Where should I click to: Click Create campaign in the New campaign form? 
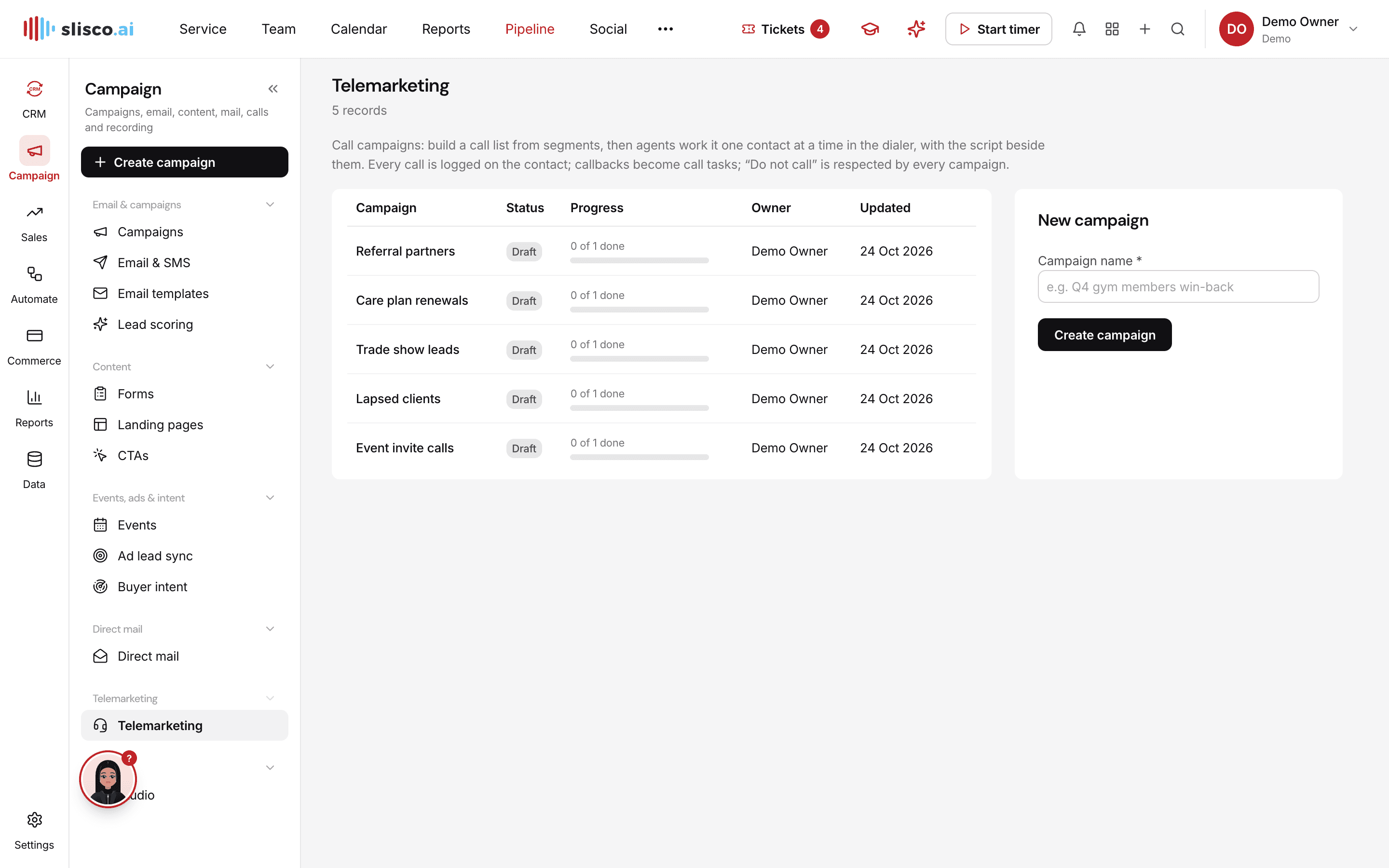[x=1104, y=335]
